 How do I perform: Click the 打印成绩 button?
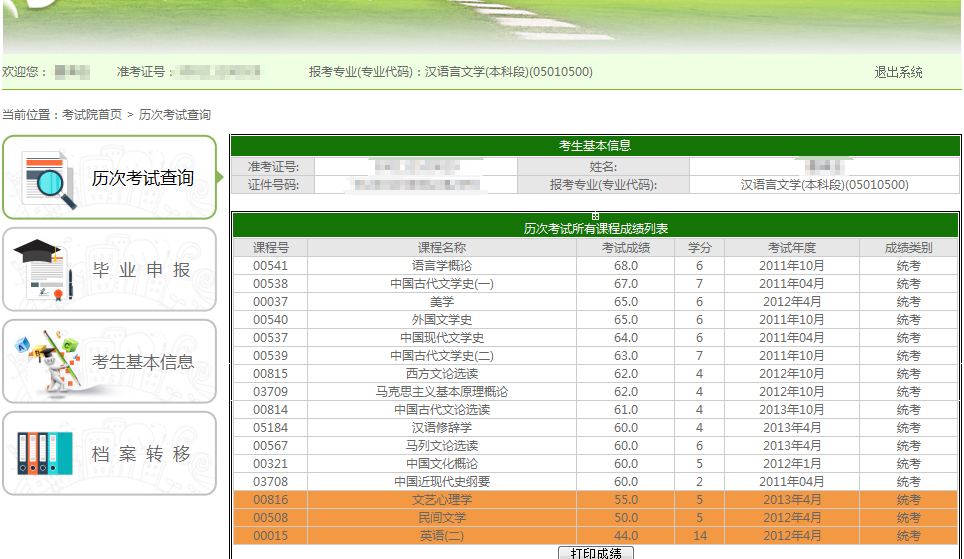point(595,552)
